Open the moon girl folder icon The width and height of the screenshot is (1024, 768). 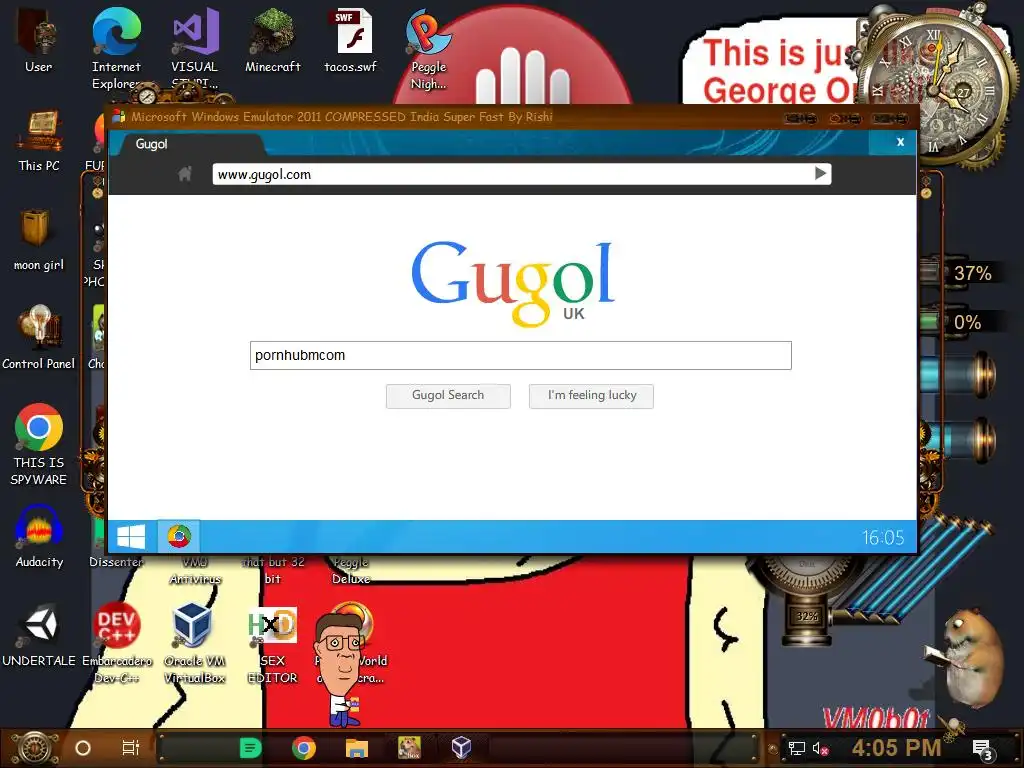tap(39, 240)
